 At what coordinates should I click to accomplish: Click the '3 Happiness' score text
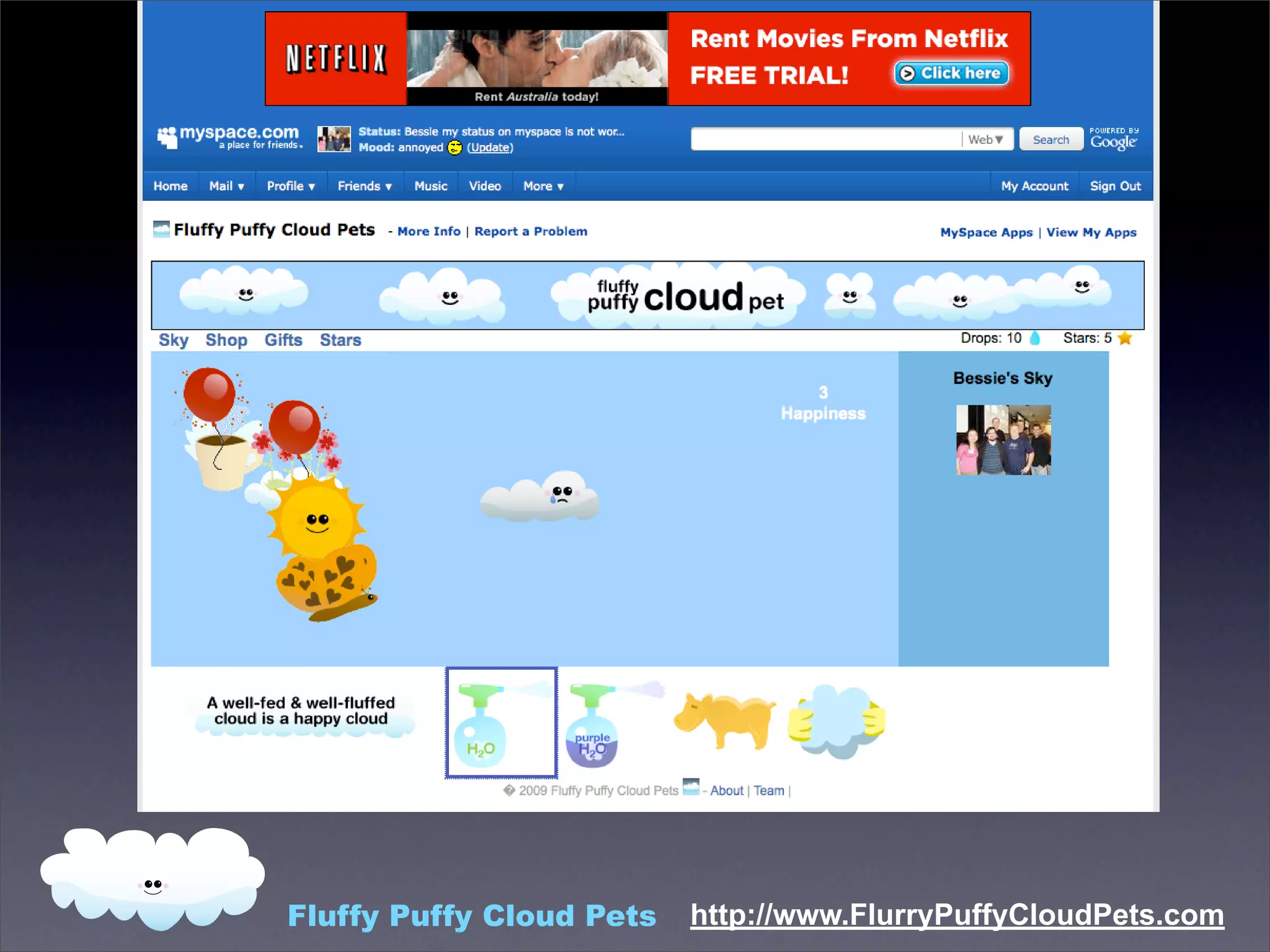(x=823, y=403)
